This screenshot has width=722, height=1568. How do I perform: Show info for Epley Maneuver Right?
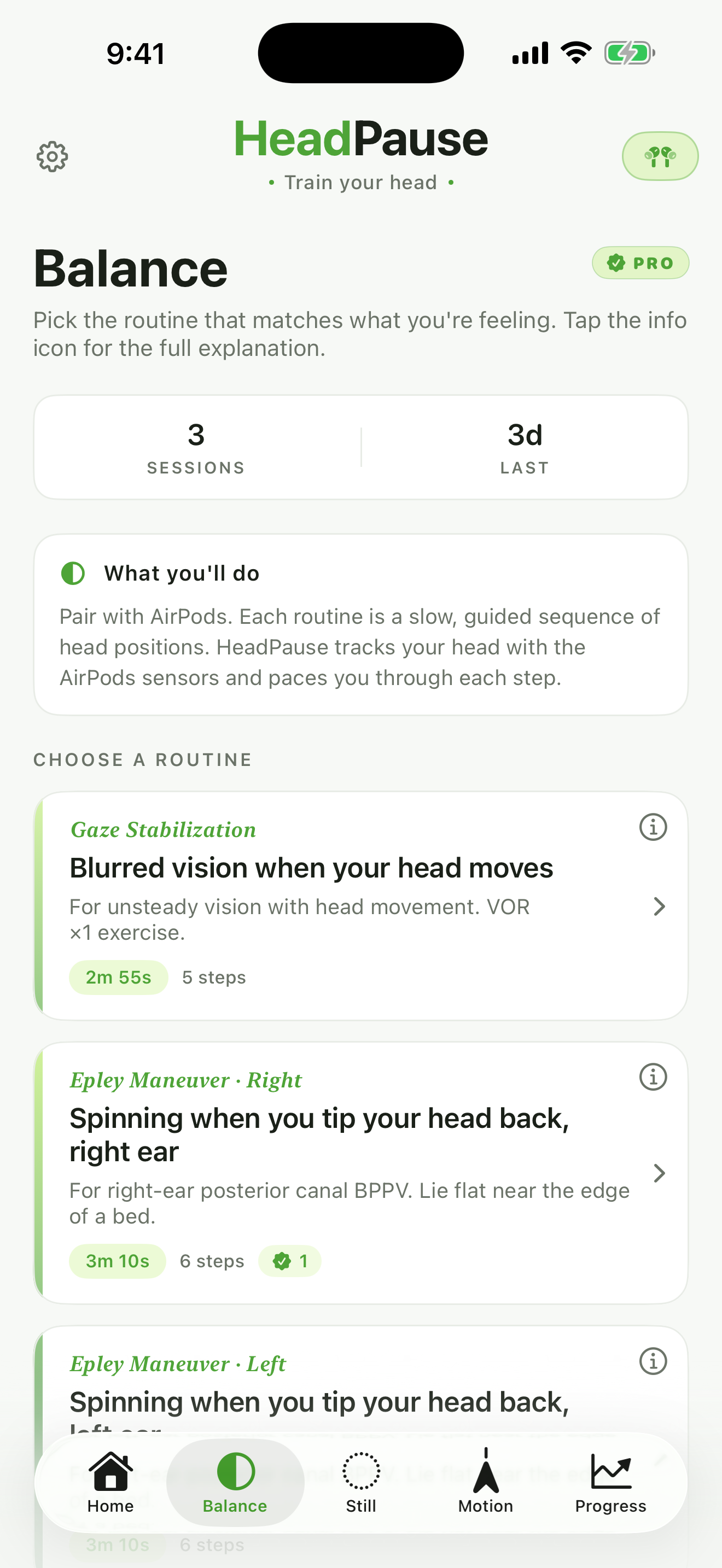click(653, 1078)
